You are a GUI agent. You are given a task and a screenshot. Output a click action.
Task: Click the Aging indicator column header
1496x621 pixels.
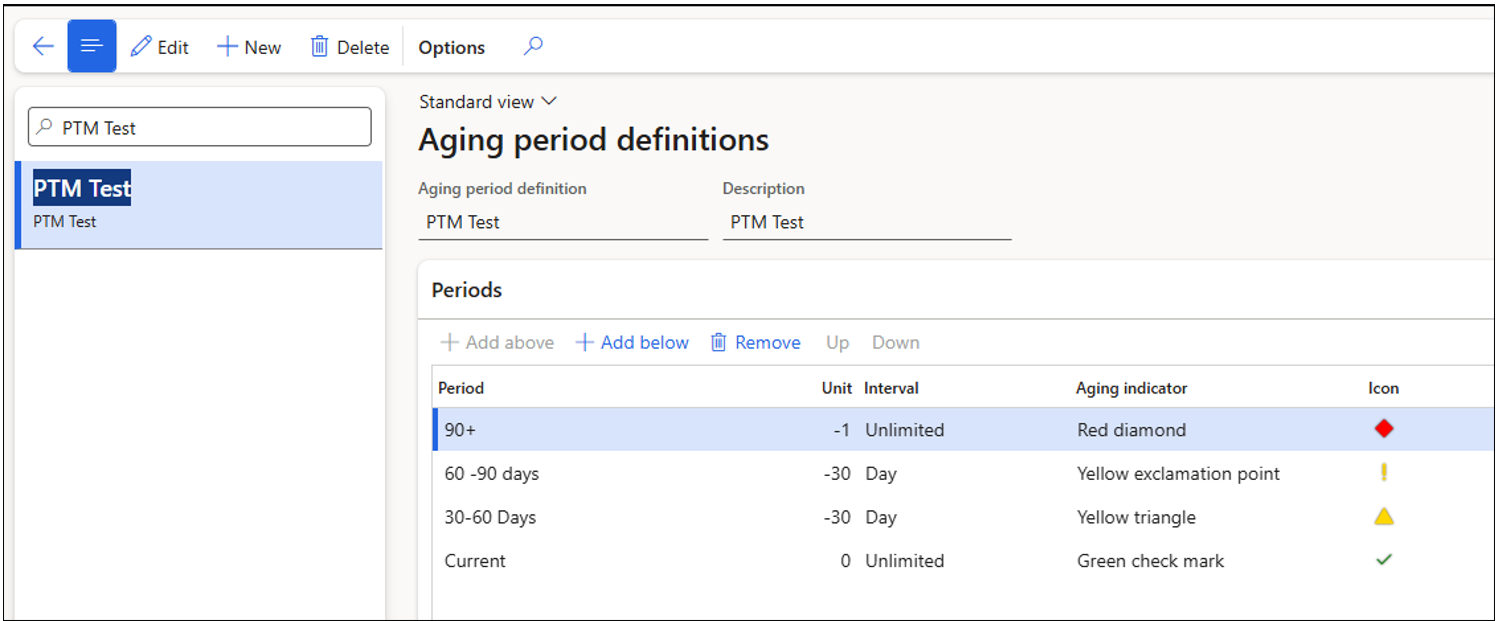tap(1131, 388)
